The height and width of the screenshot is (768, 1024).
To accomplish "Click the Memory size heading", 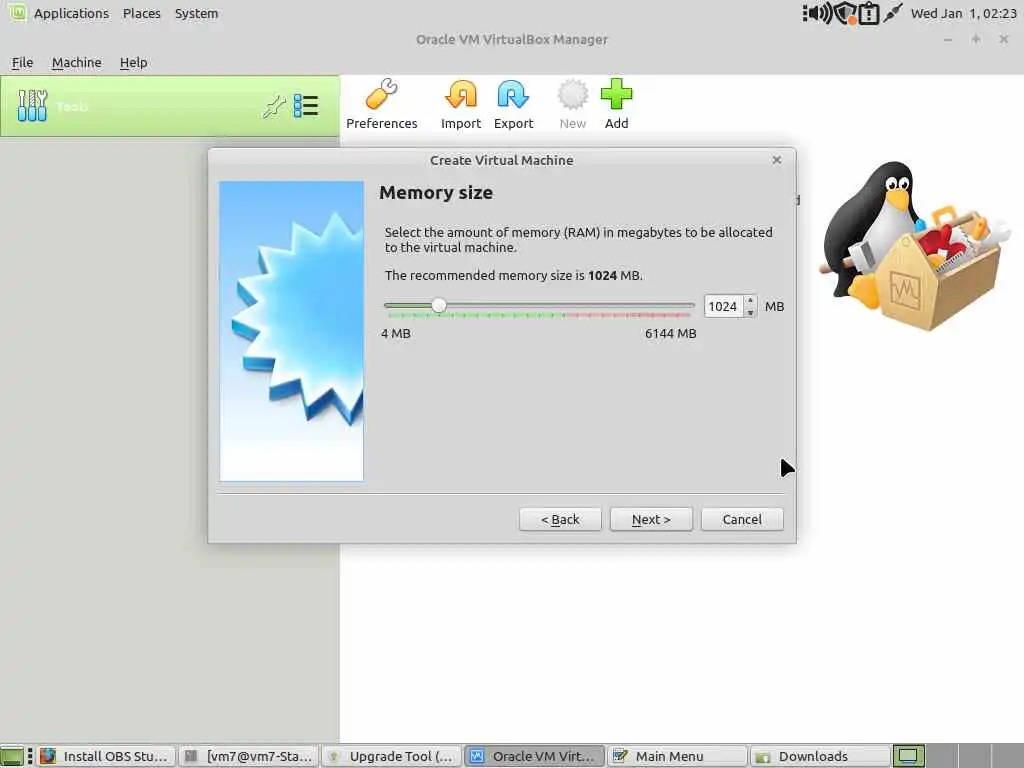I will point(436,193).
